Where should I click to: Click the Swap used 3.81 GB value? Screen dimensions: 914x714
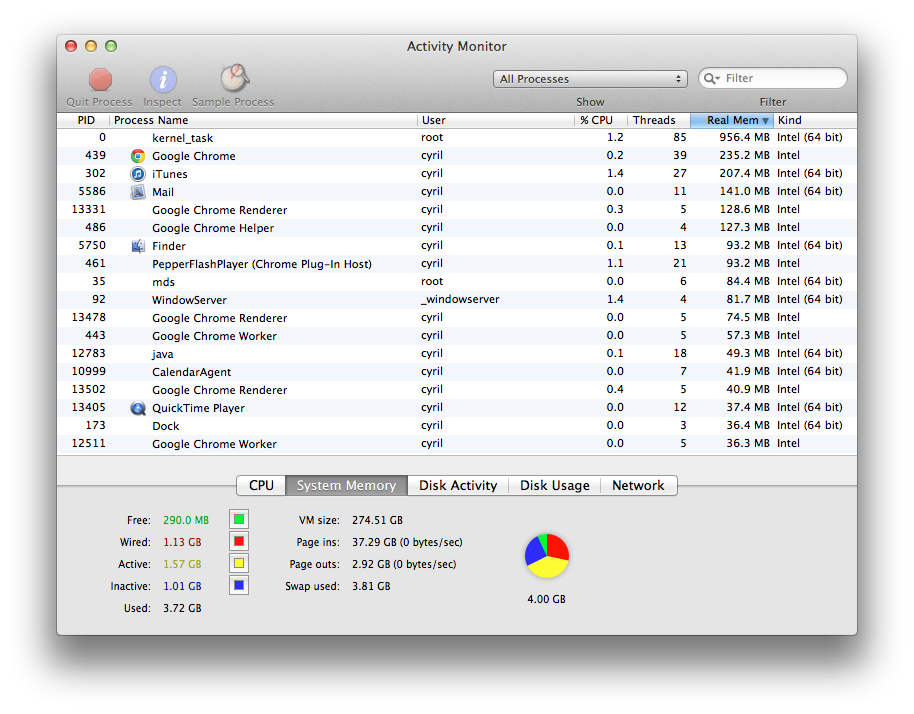click(x=371, y=586)
